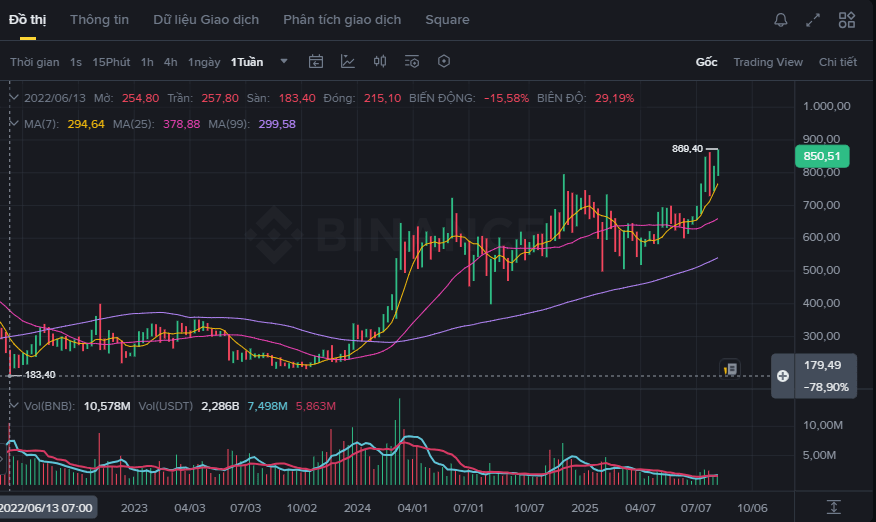Image resolution: width=876 pixels, height=522 pixels.
Task: Open the line chart indicators icon
Action: point(347,61)
